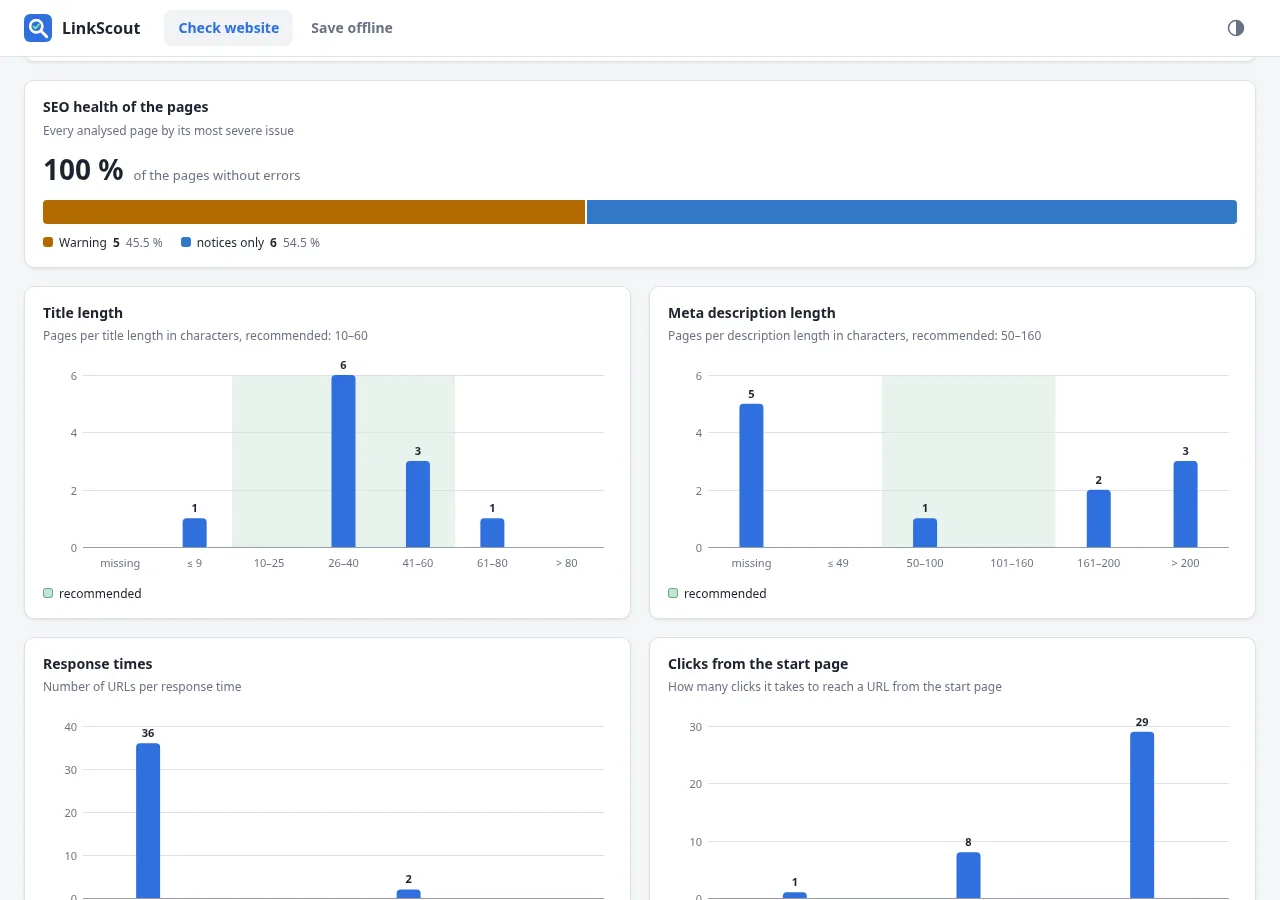Click the "54.5 %" notices only percentage text

coord(301,243)
